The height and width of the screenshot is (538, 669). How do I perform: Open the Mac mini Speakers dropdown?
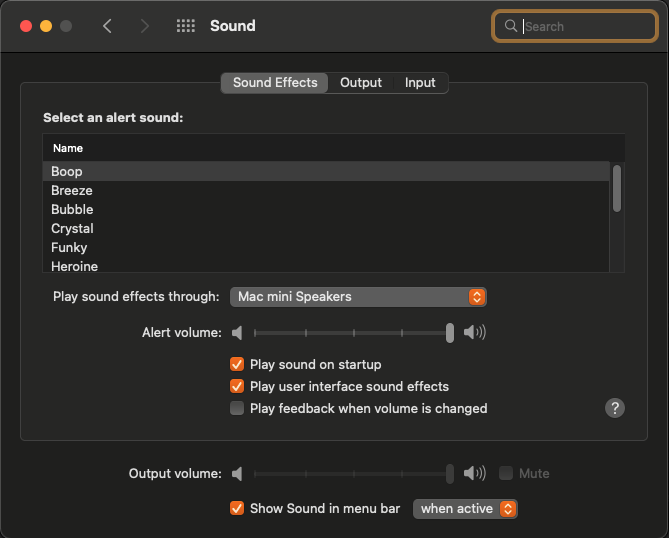click(x=358, y=297)
